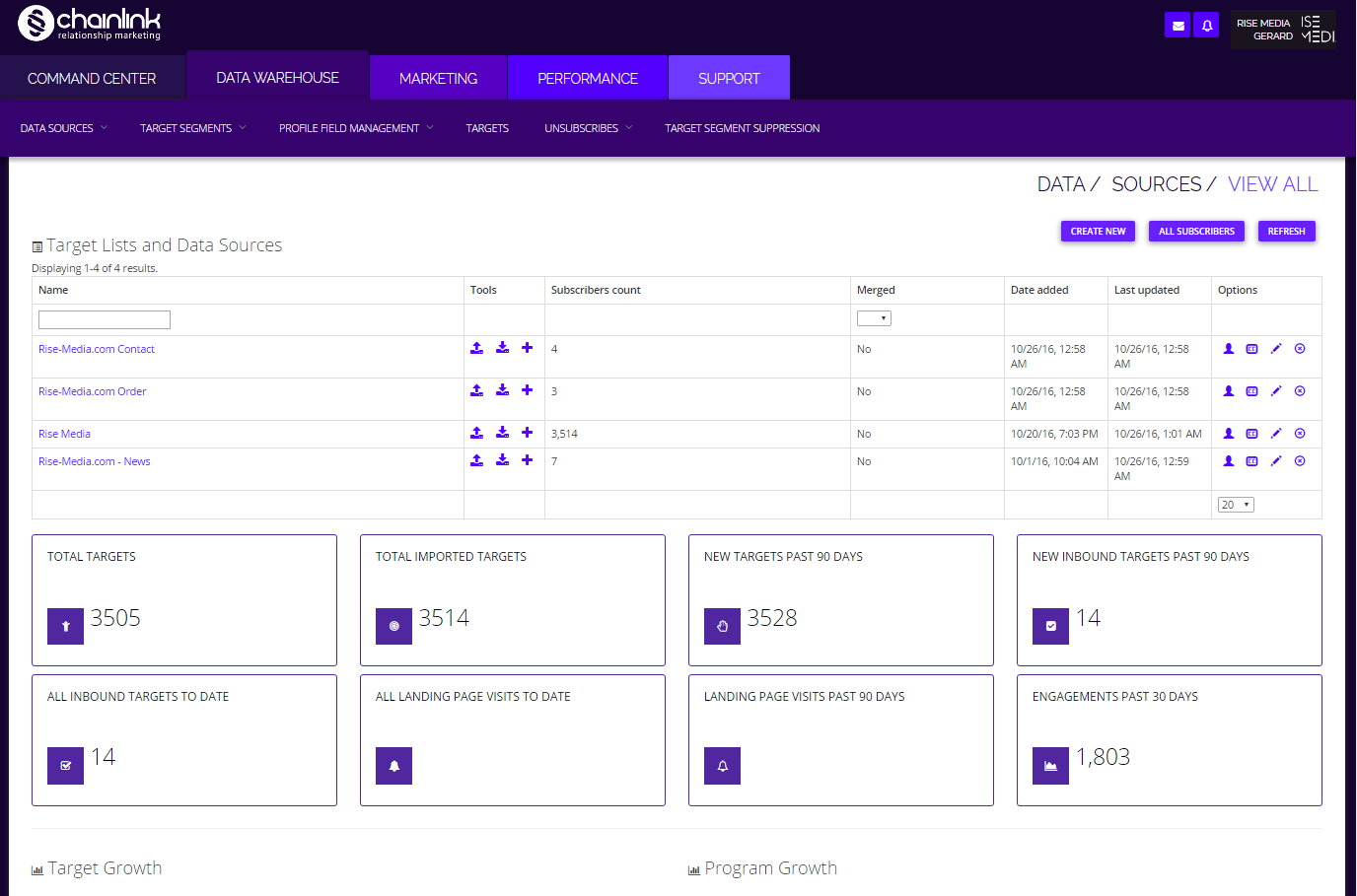Click edit pencil icon for Rise-Media.com - News
The width and height of the screenshot is (1357, 896).
pyautogui.click(x=1276, y=460)
